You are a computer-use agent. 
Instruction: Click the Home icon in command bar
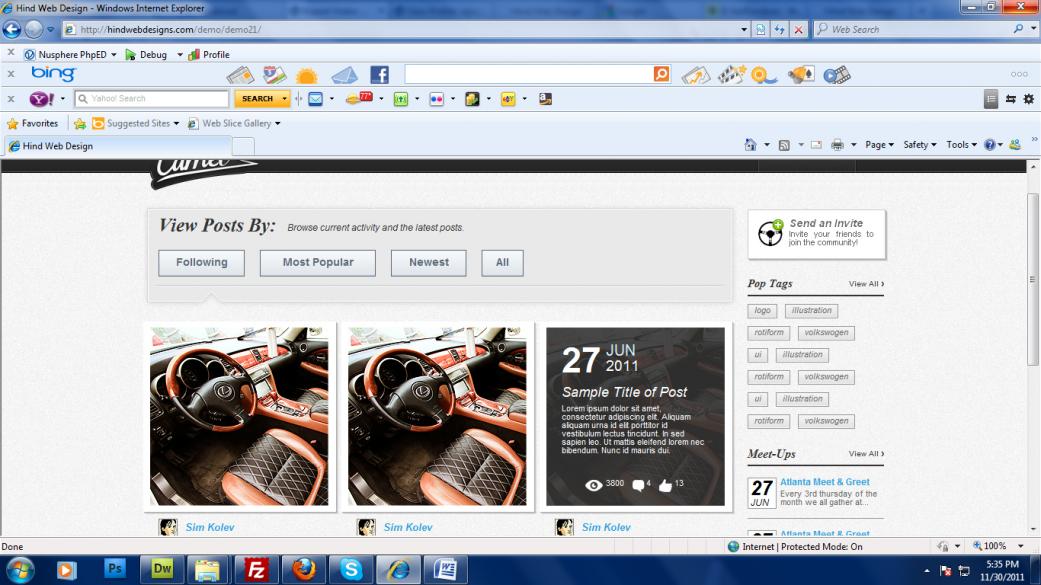[750, 145]
